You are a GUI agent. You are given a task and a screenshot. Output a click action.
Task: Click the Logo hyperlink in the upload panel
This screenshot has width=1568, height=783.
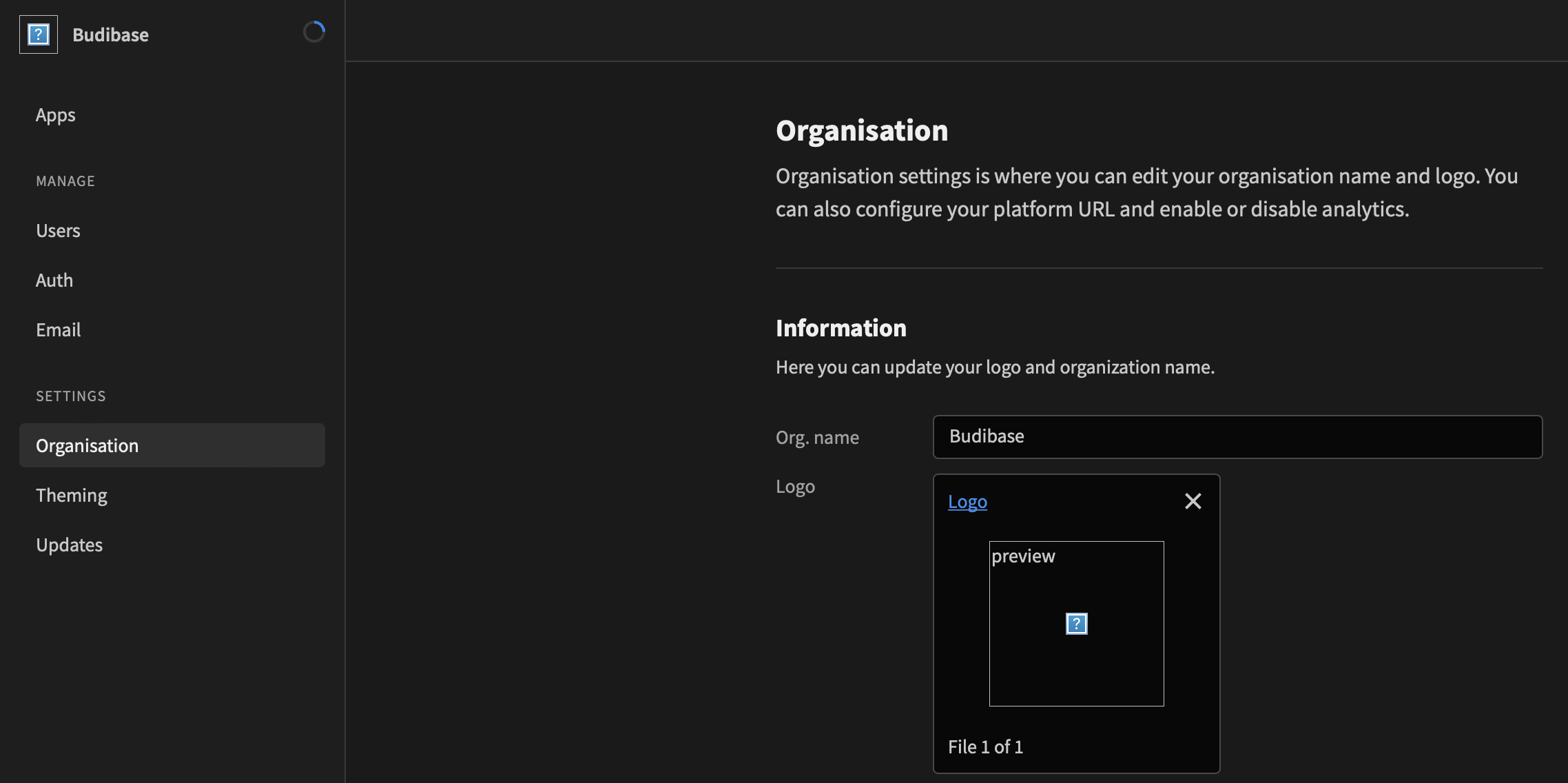pyautogui.click(x=967, y=502)
